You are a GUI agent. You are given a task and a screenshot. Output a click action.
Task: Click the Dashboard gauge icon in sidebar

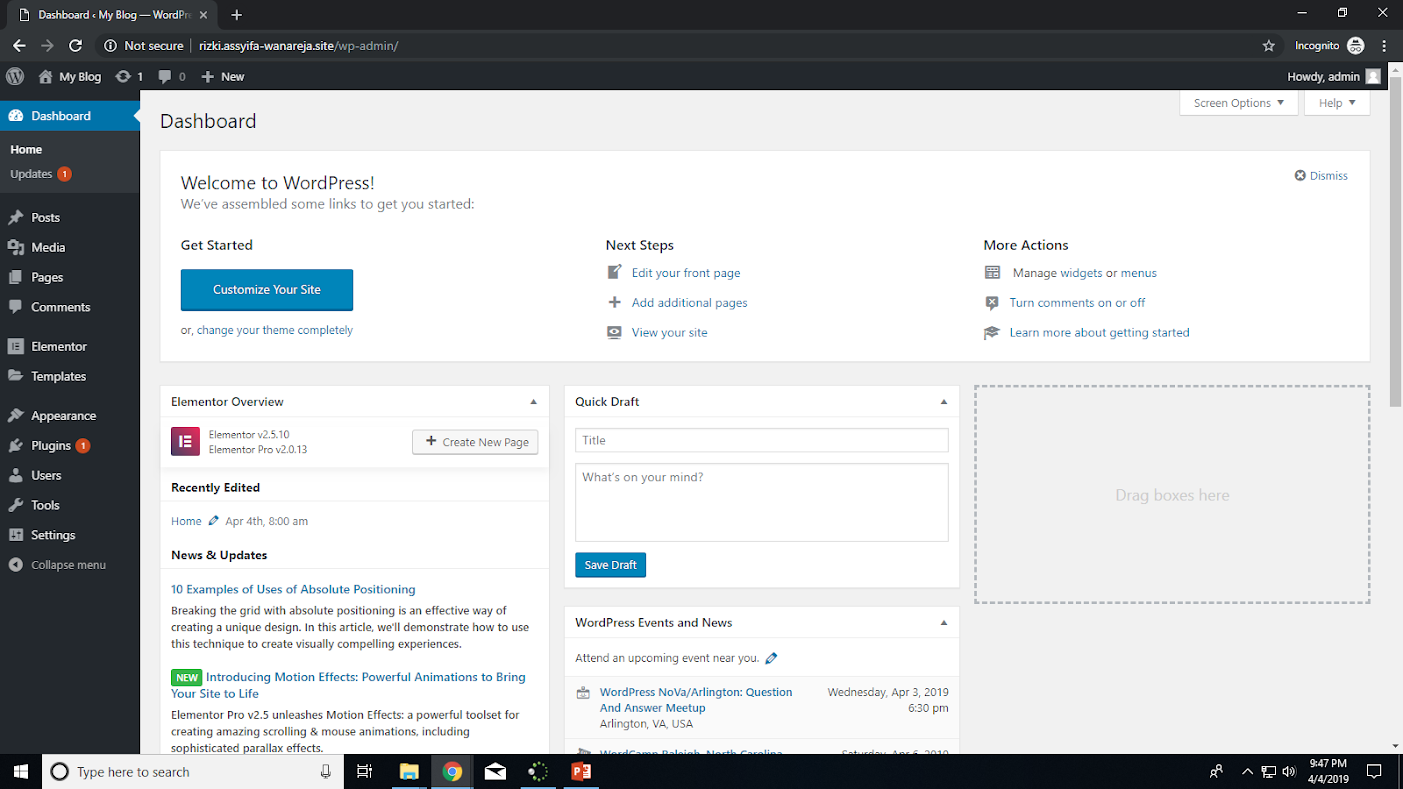16,116
